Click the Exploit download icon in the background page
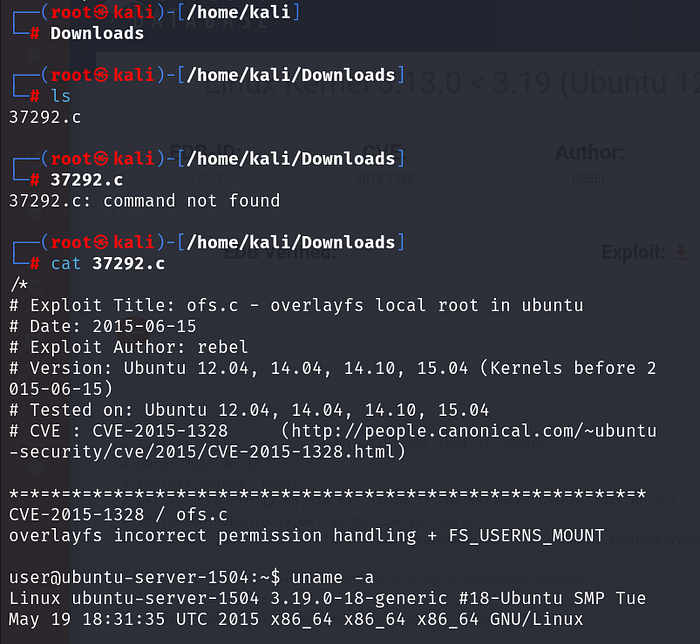This screenshot has width=700, height=644. point(681,252)
